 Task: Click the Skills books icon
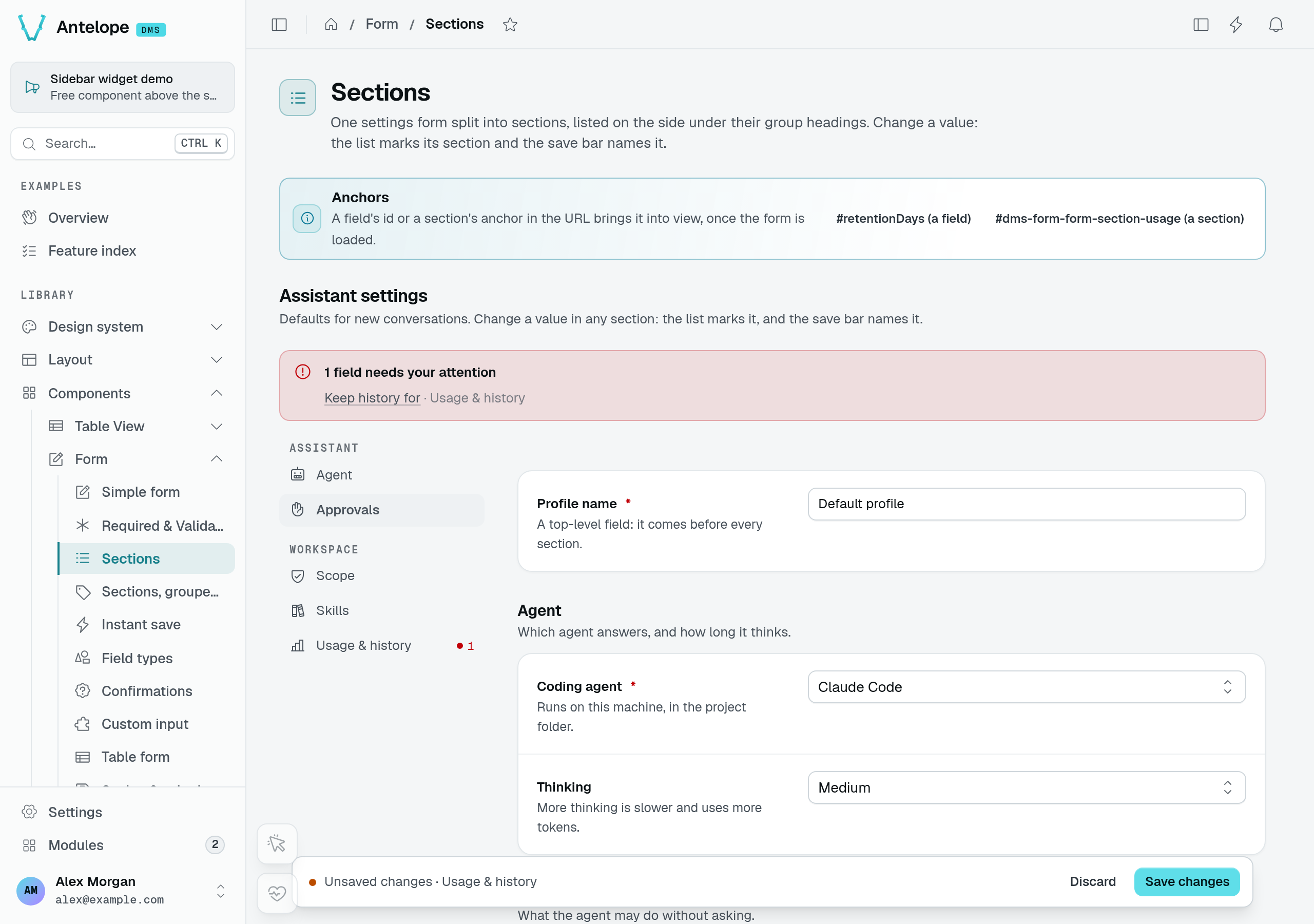point(298,610)
